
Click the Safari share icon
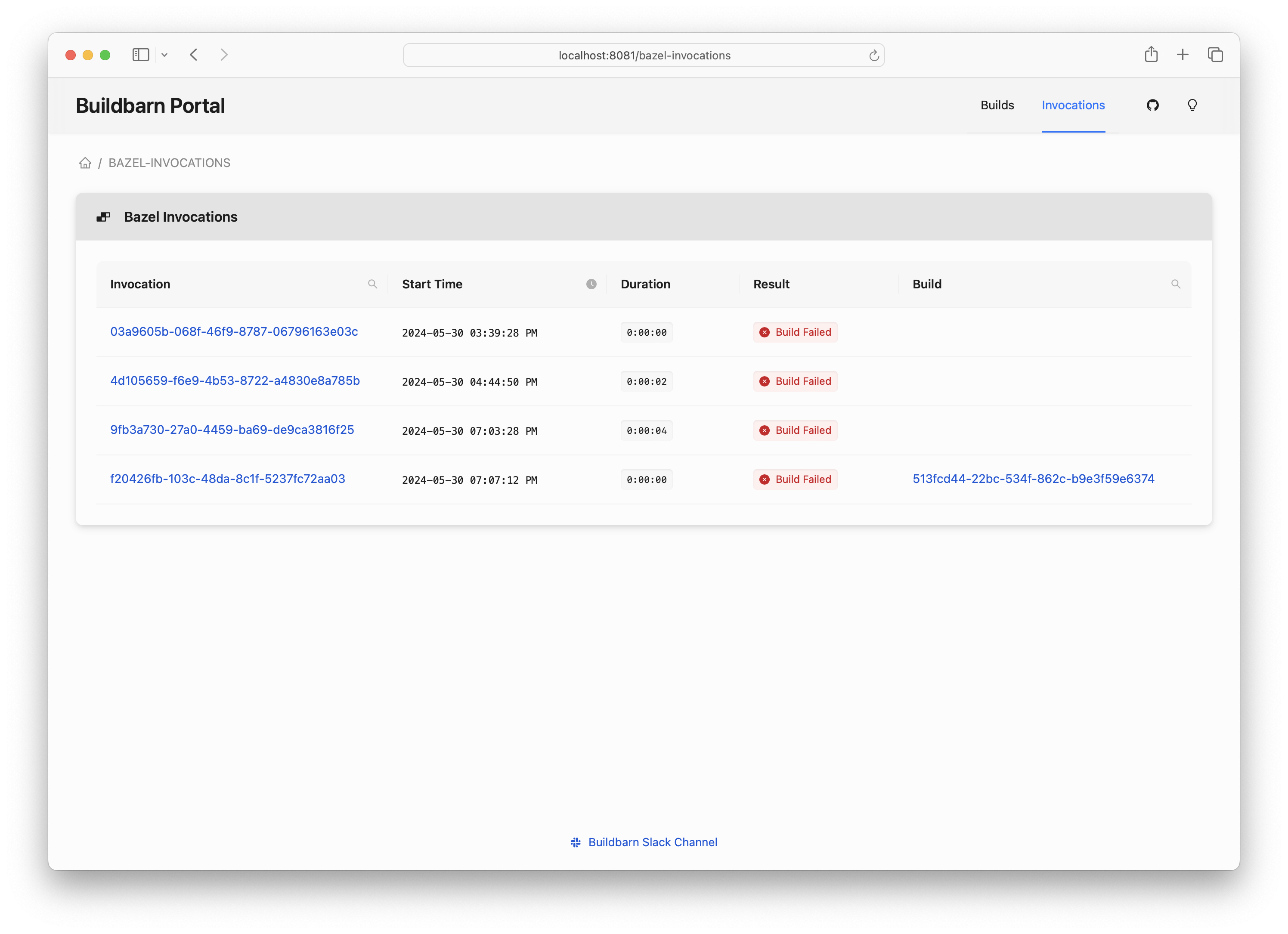click(1151, 55)
